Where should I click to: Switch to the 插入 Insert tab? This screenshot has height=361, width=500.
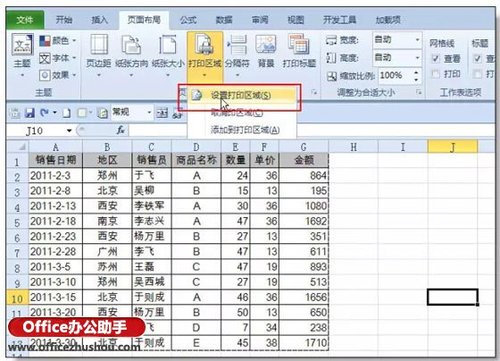[x=100, y=20]
